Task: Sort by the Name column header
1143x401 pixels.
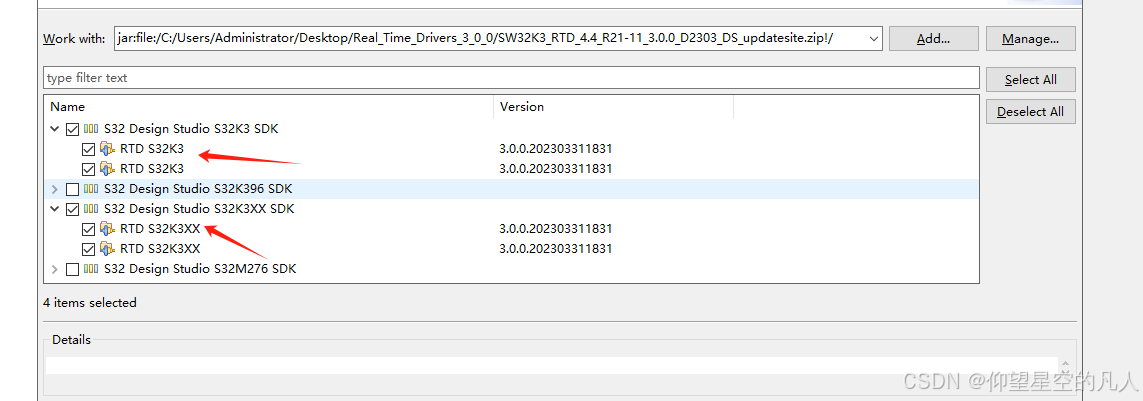Action: pyautogui.click(x=268, y=106)
